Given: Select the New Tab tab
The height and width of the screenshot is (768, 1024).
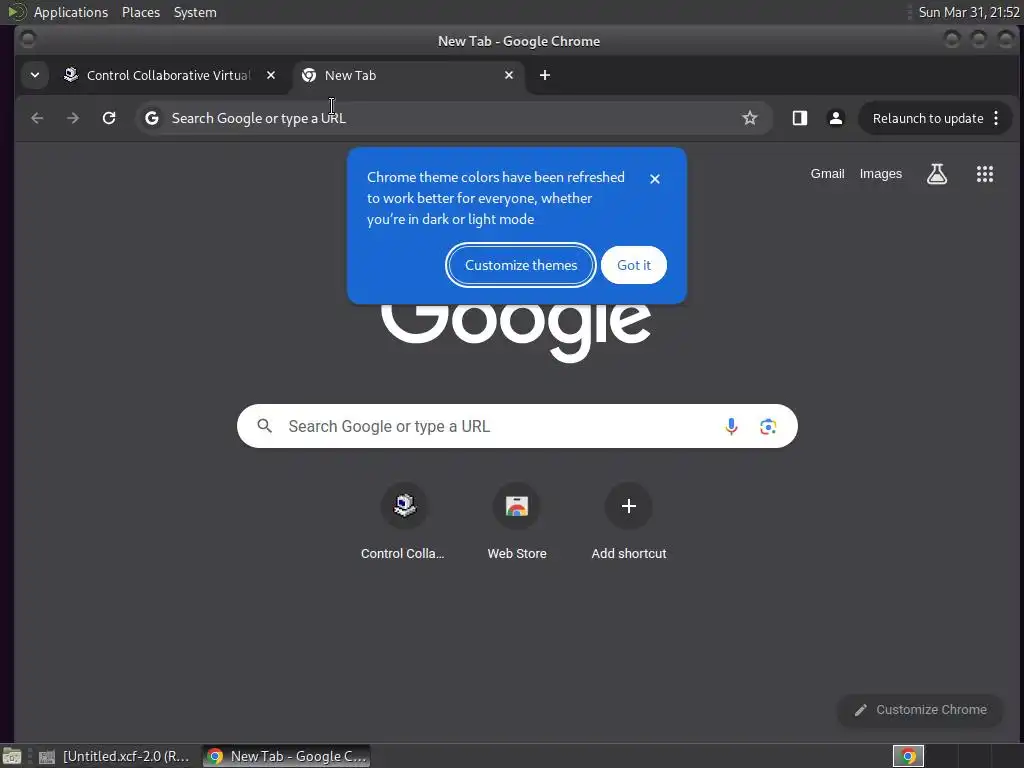Looking at the screenshot, I should pos(408,75).
